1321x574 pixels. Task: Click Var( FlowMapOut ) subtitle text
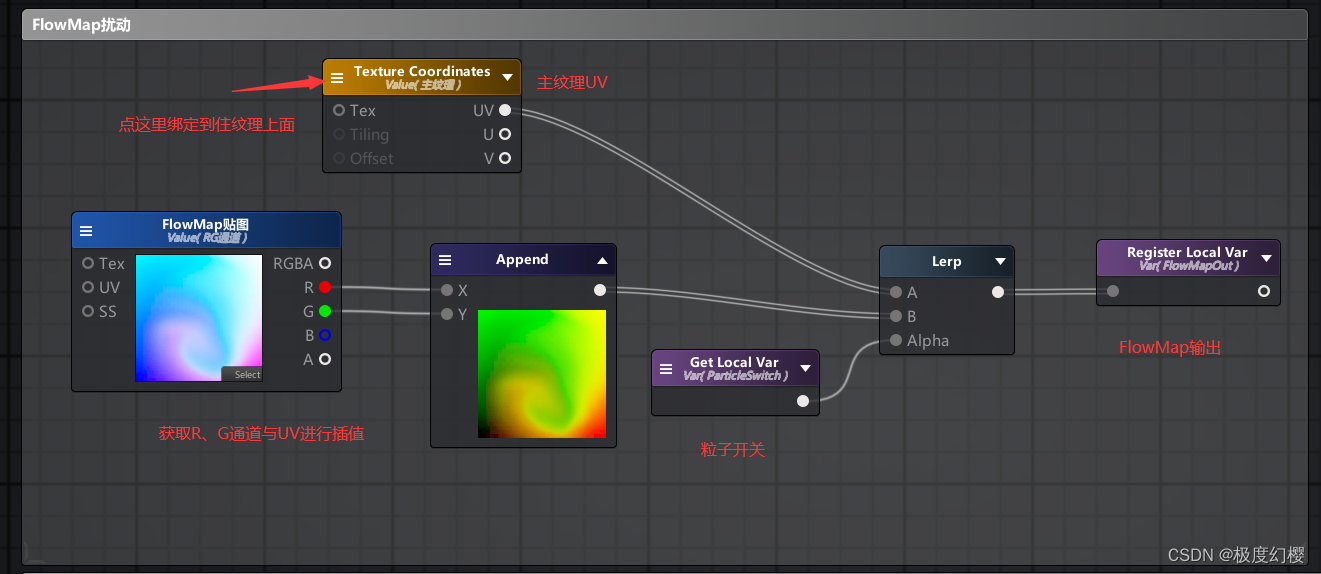pyautogui.click(x=1187, y=266)
